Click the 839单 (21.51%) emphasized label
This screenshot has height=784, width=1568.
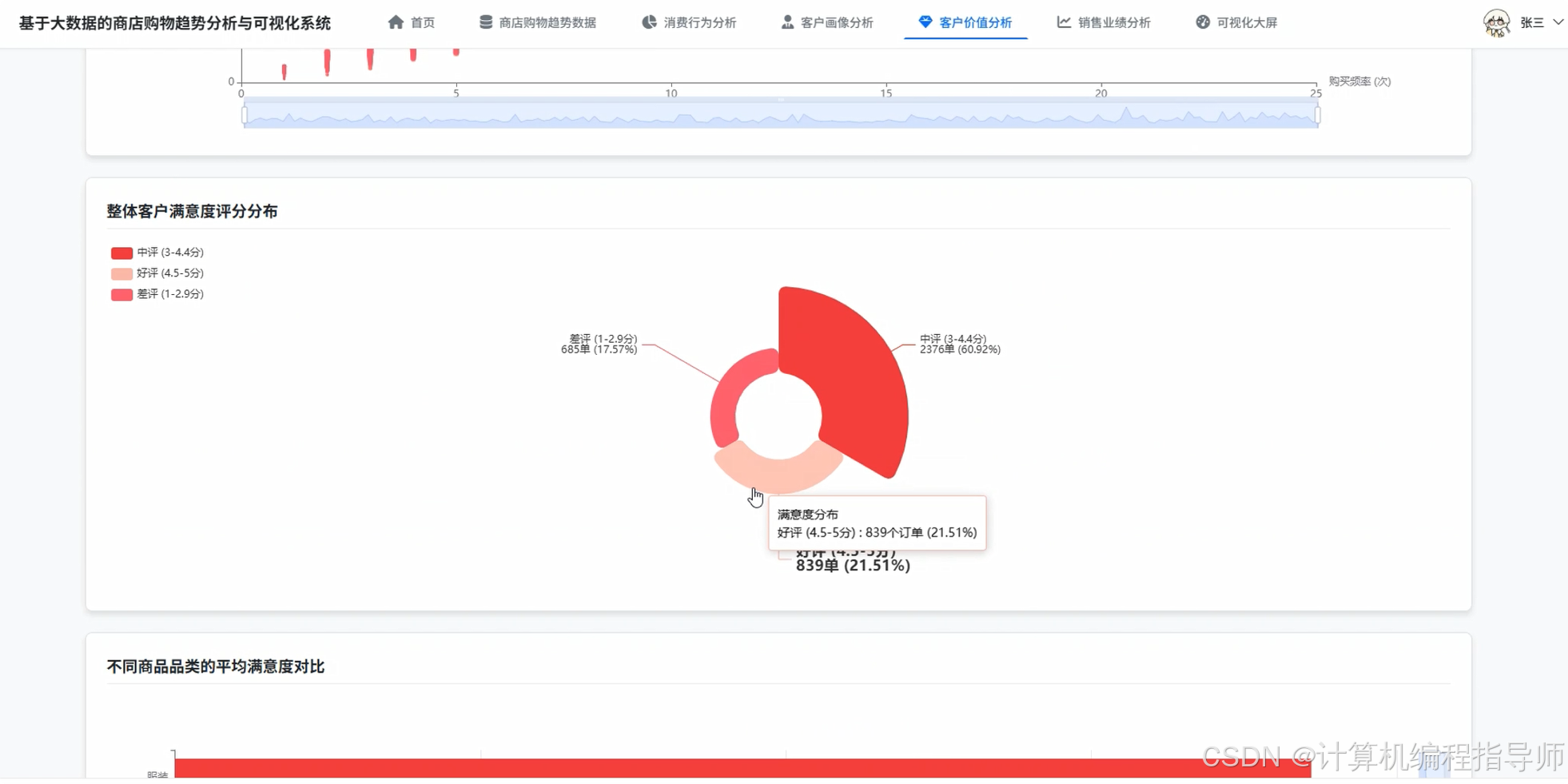pos(853,565)
